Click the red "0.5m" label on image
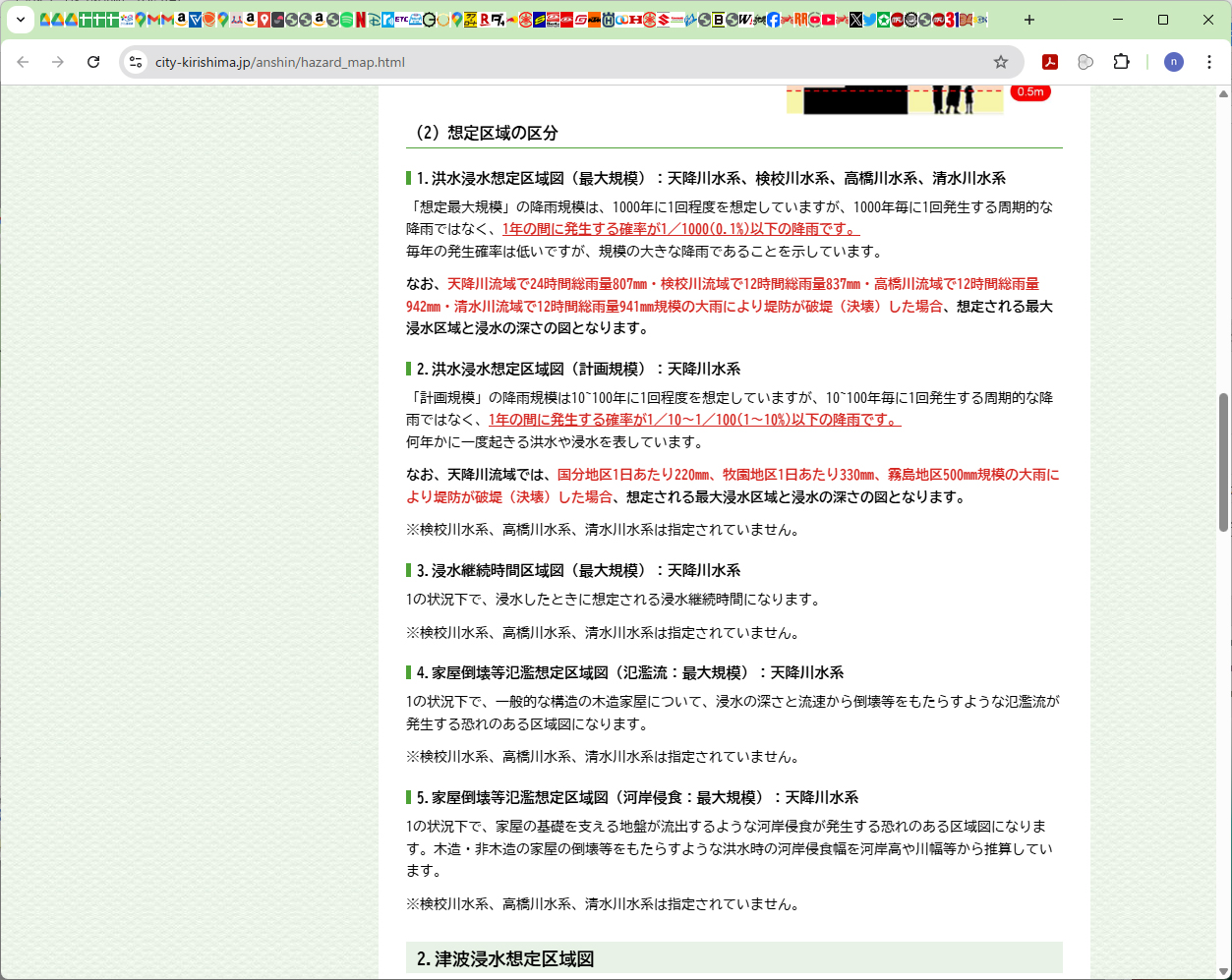 (1030, 92)
